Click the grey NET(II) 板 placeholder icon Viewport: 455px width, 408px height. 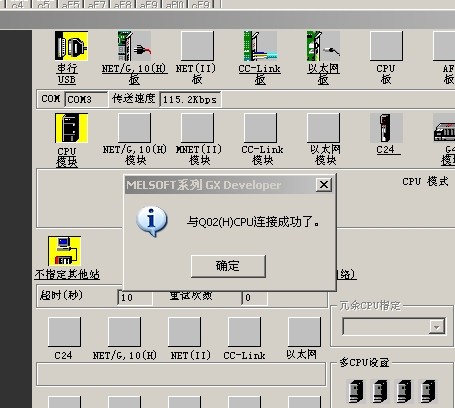click(x=197, y=46)
